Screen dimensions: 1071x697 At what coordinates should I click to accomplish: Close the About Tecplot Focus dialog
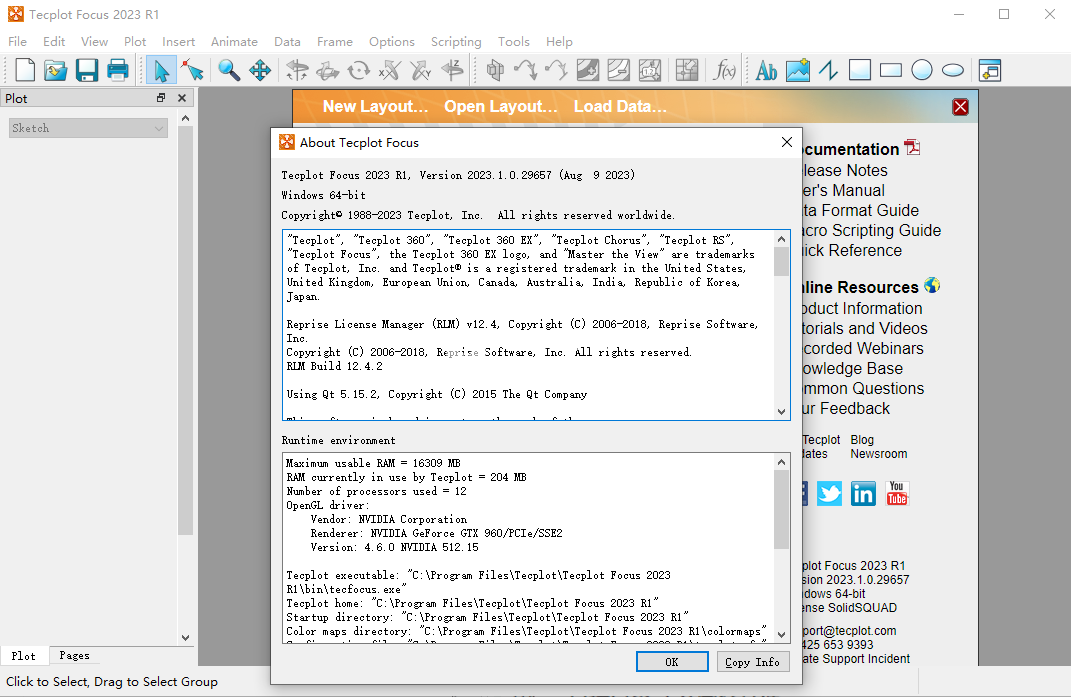787,141
